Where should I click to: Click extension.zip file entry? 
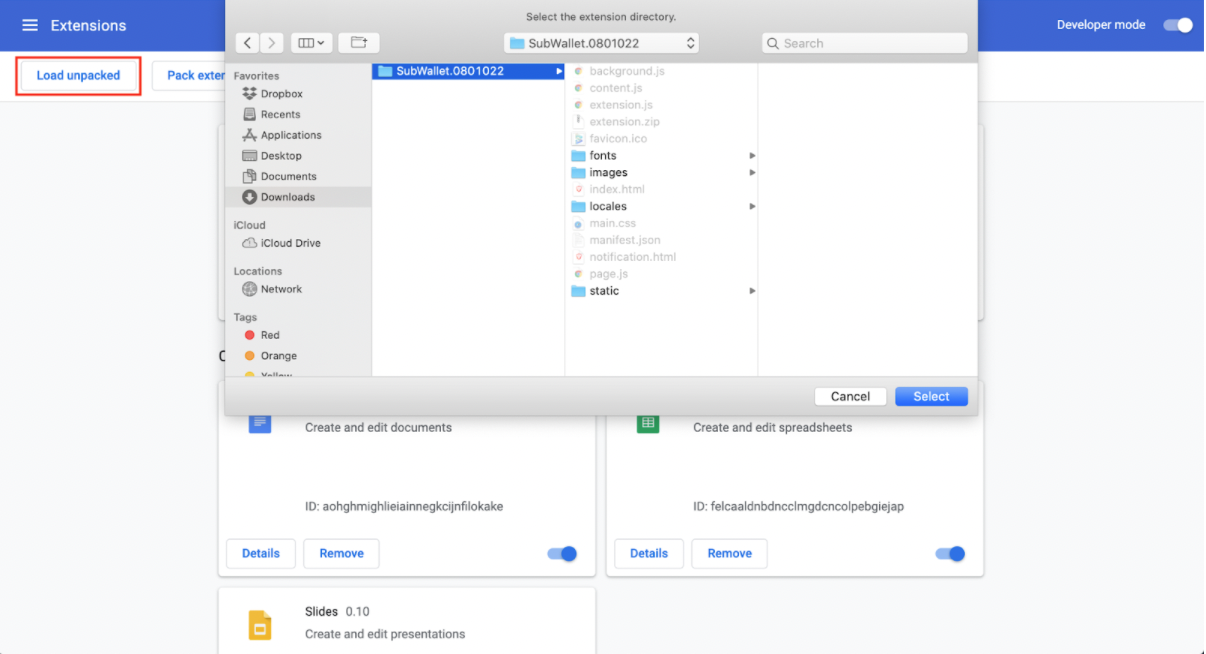(x=624, y=122)
